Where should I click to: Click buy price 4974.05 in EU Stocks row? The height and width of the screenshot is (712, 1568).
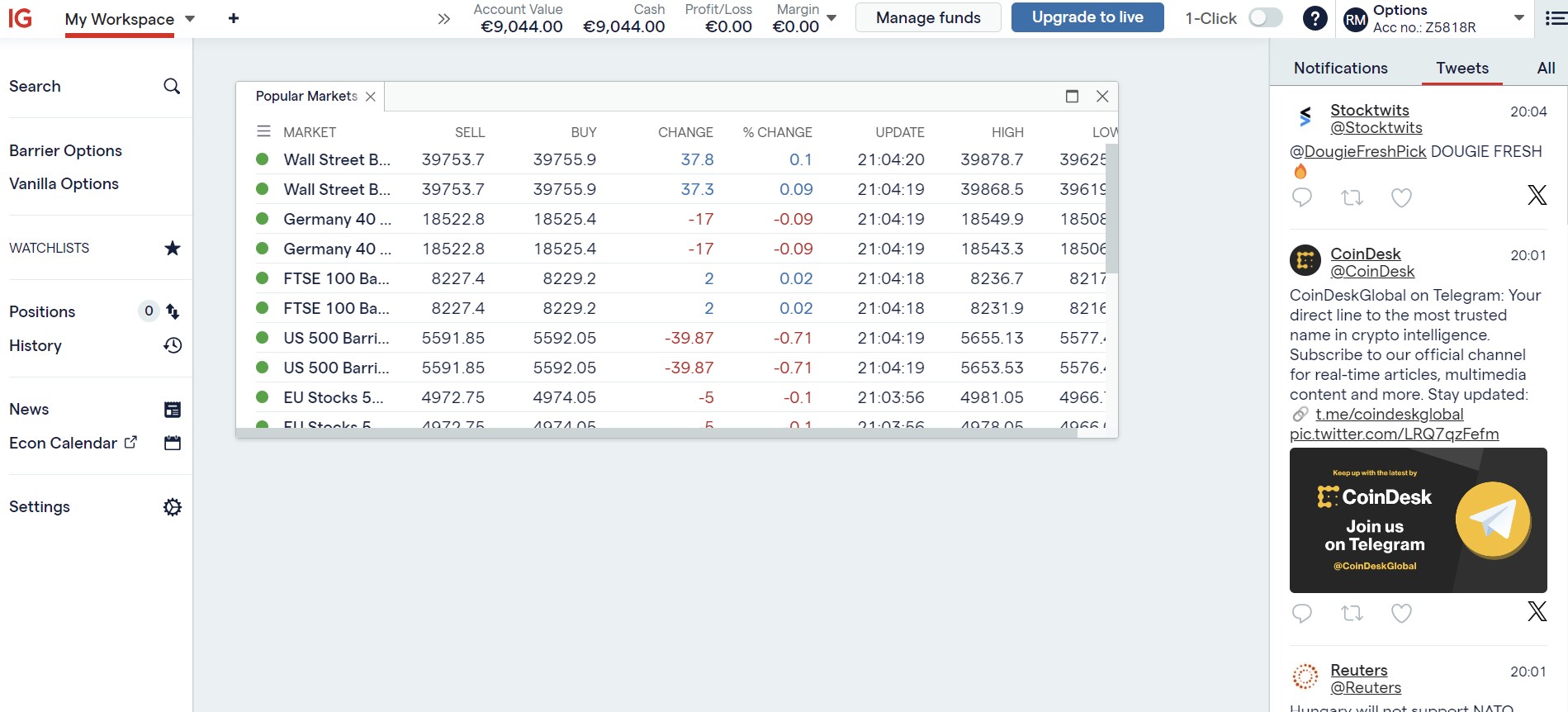(564, 397)
